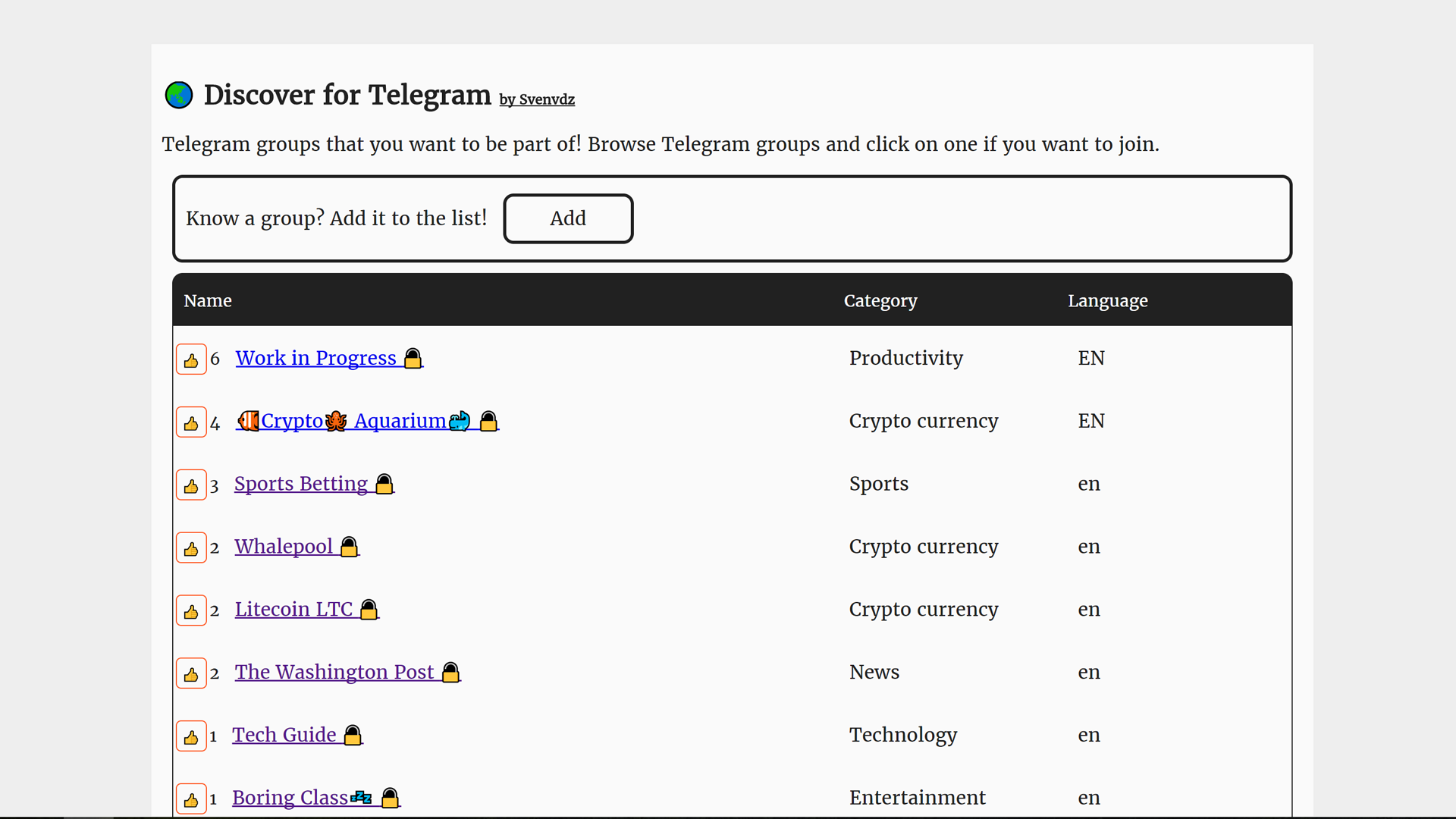Image resolution: width=1456 pixels, height=819 pixels.
Task: Select the Category column header
Action: pyautogui.click(x=880, y=300)
